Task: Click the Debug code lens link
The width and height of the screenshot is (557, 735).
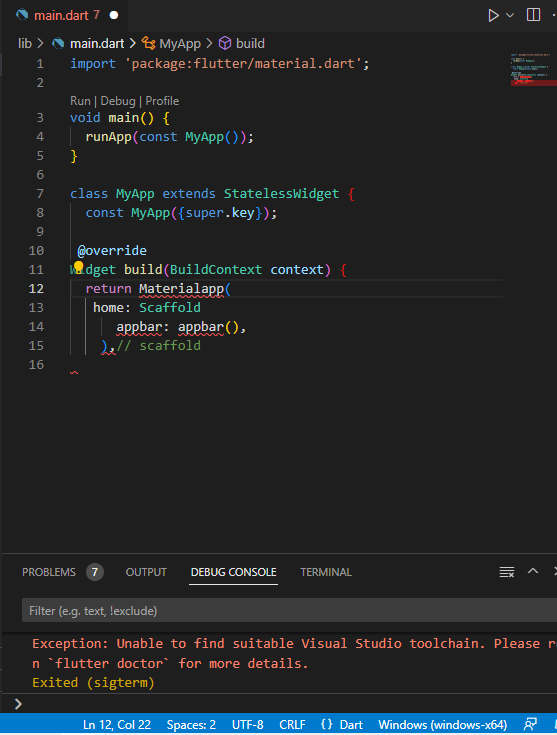Action: 118,101
